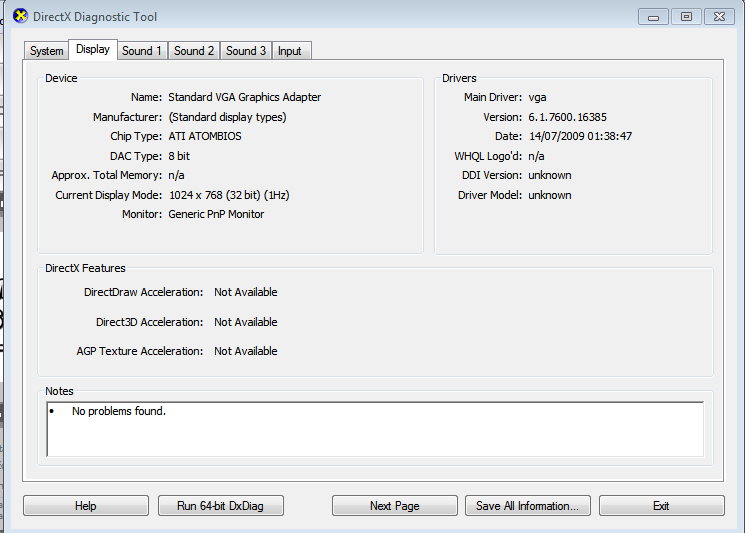The height and width of the screenshot is (533, 745).
Task: Click the '8 bit' DAC type value
Action: tap(179, 156)
